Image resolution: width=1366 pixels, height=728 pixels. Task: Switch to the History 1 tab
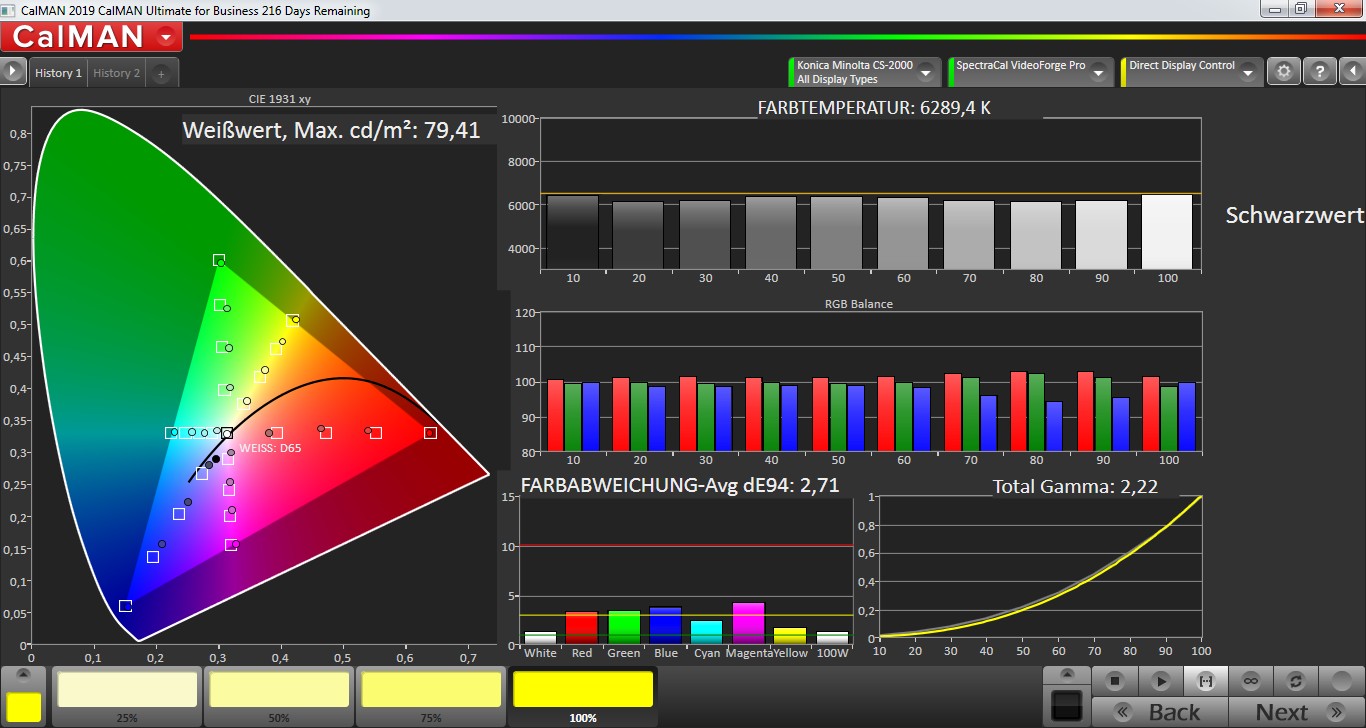[x=58, y=73]
